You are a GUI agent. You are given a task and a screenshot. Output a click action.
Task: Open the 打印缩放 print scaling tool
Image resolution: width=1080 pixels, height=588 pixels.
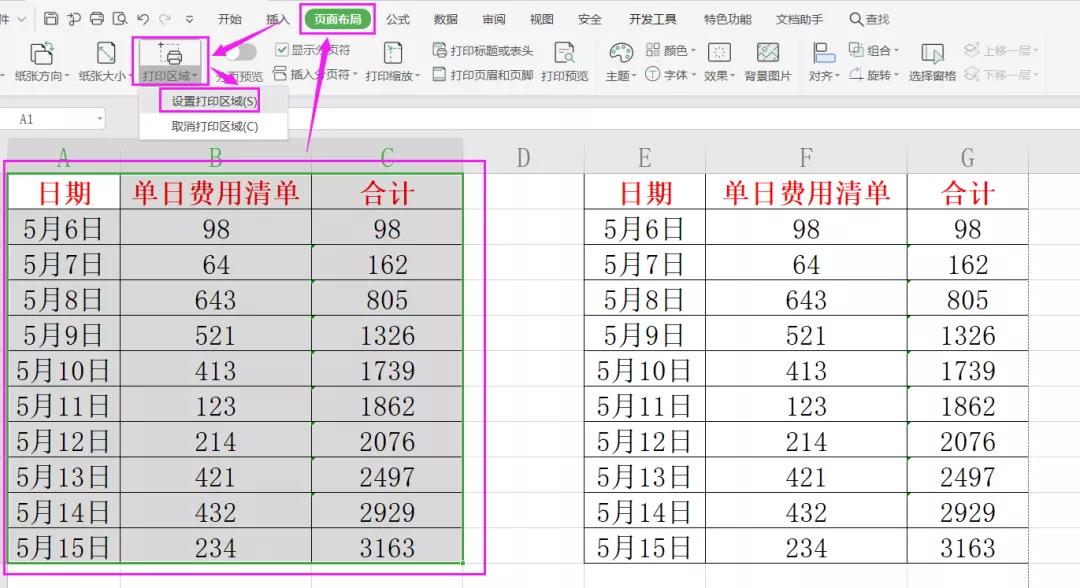click(393, 62)
